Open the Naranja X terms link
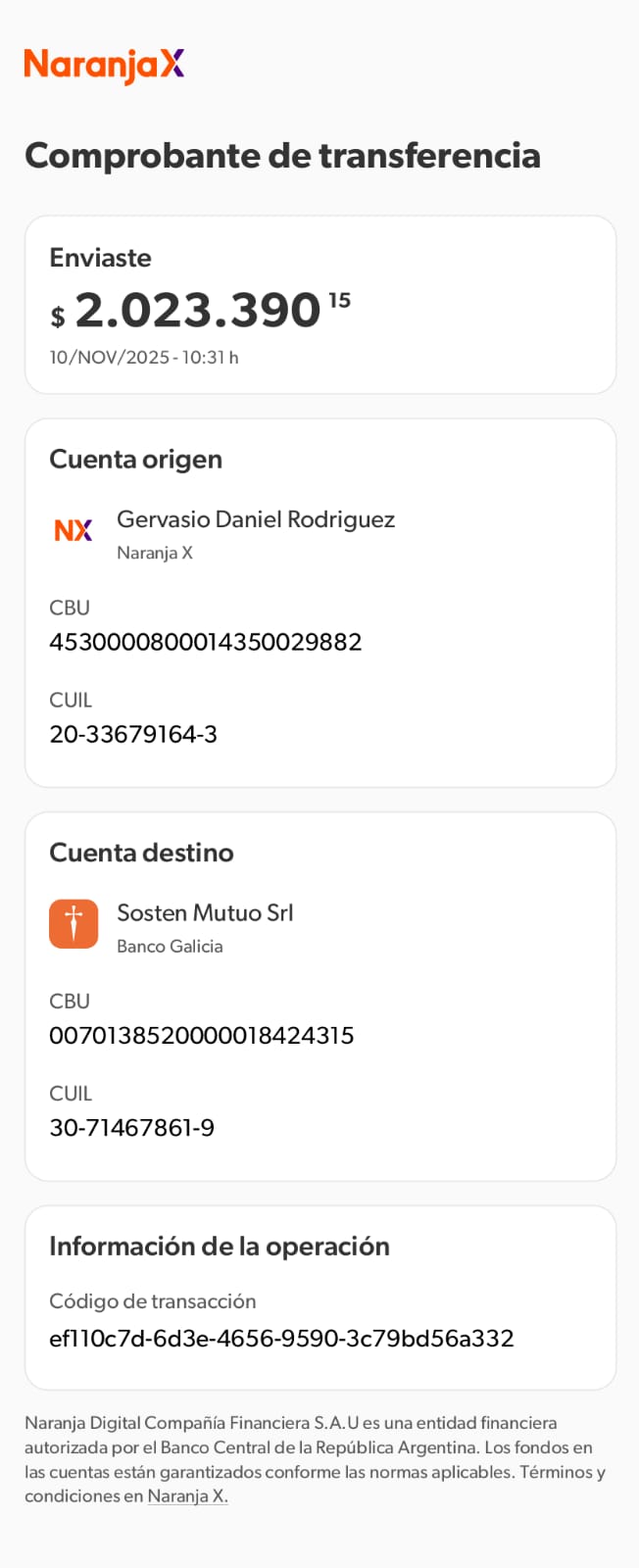Screen dimensions: 639x1568 coord(187,1495)
